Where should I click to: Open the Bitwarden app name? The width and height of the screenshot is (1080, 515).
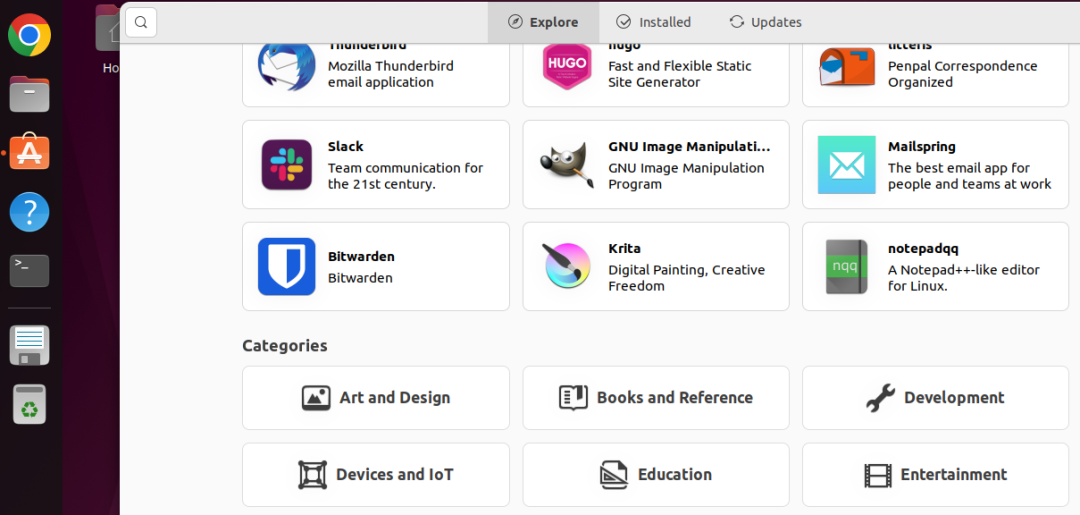361,256
